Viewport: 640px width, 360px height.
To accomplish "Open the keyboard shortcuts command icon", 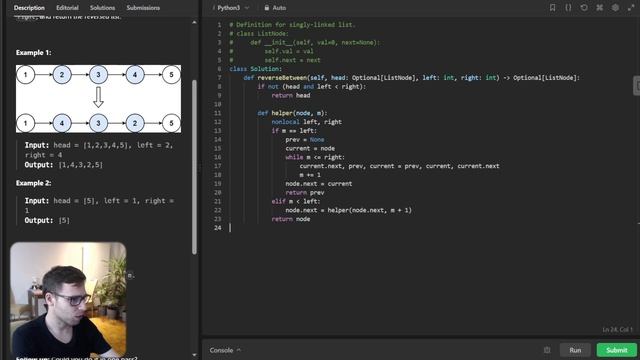I will 600,8.
